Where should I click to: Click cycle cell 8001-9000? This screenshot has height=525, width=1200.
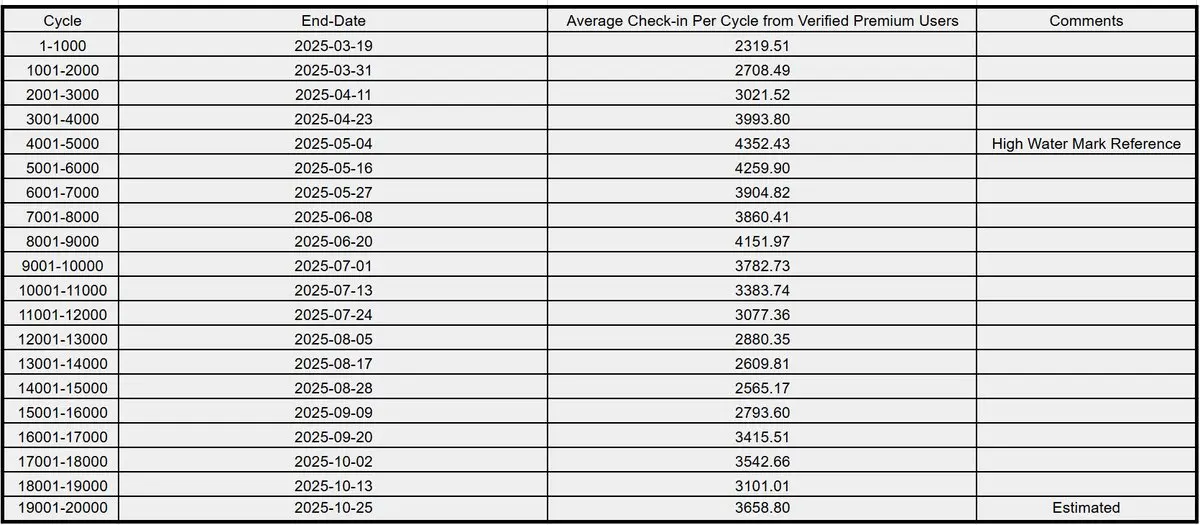click(62, 241)
